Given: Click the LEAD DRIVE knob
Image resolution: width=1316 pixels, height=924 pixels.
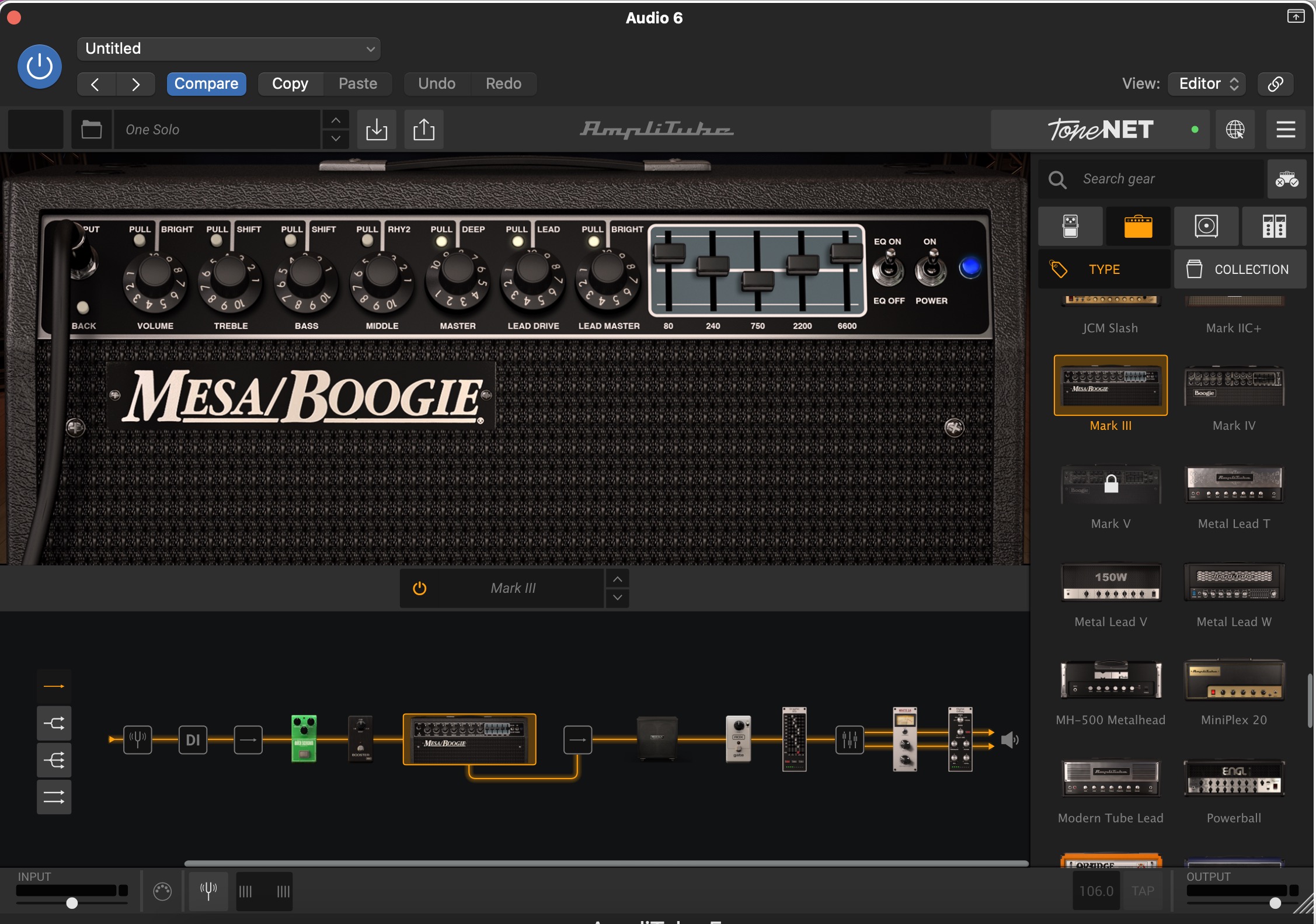Looking at the screenshot, I should (532, 279).
